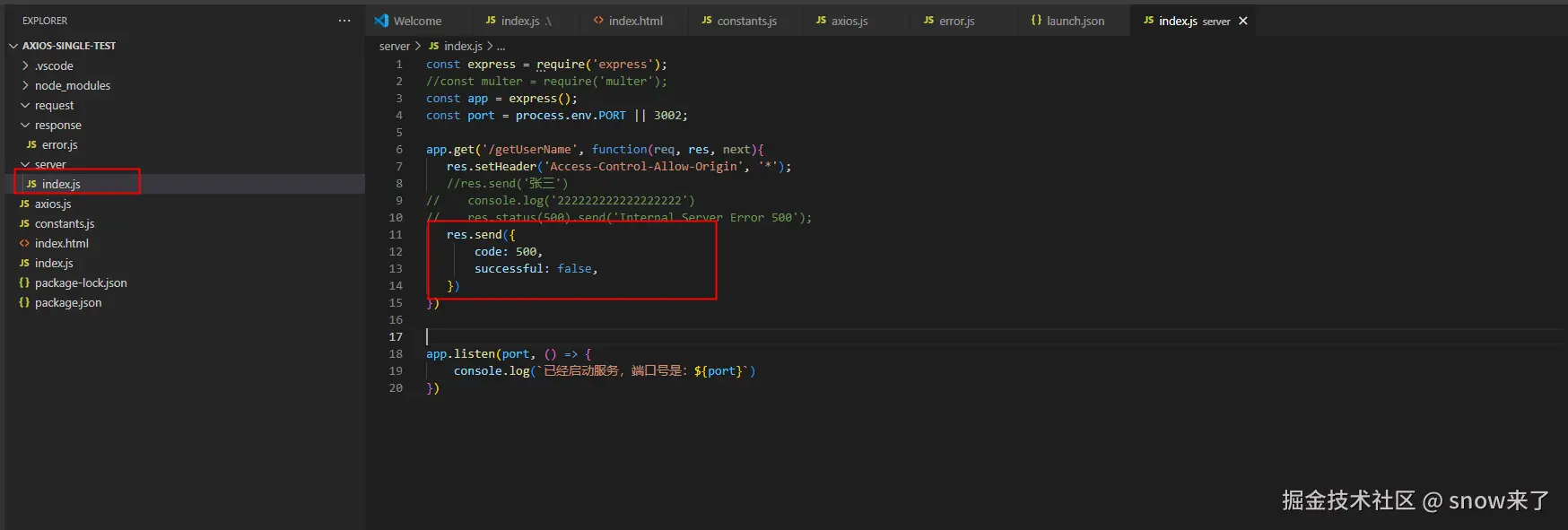1568x530 pixels.
Task: Collapse the AXIOS-SINGLE-TEST root folder
Action: click(13, 46)
